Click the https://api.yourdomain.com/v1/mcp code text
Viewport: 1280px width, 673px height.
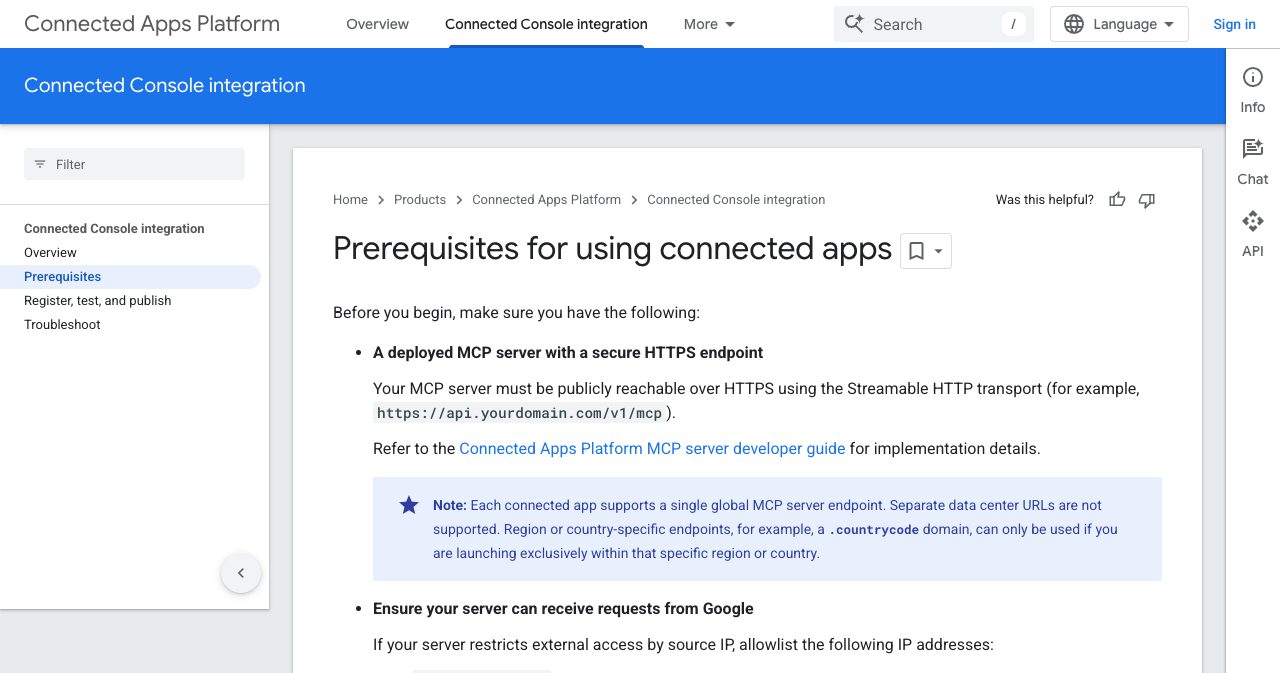[519, 413]
